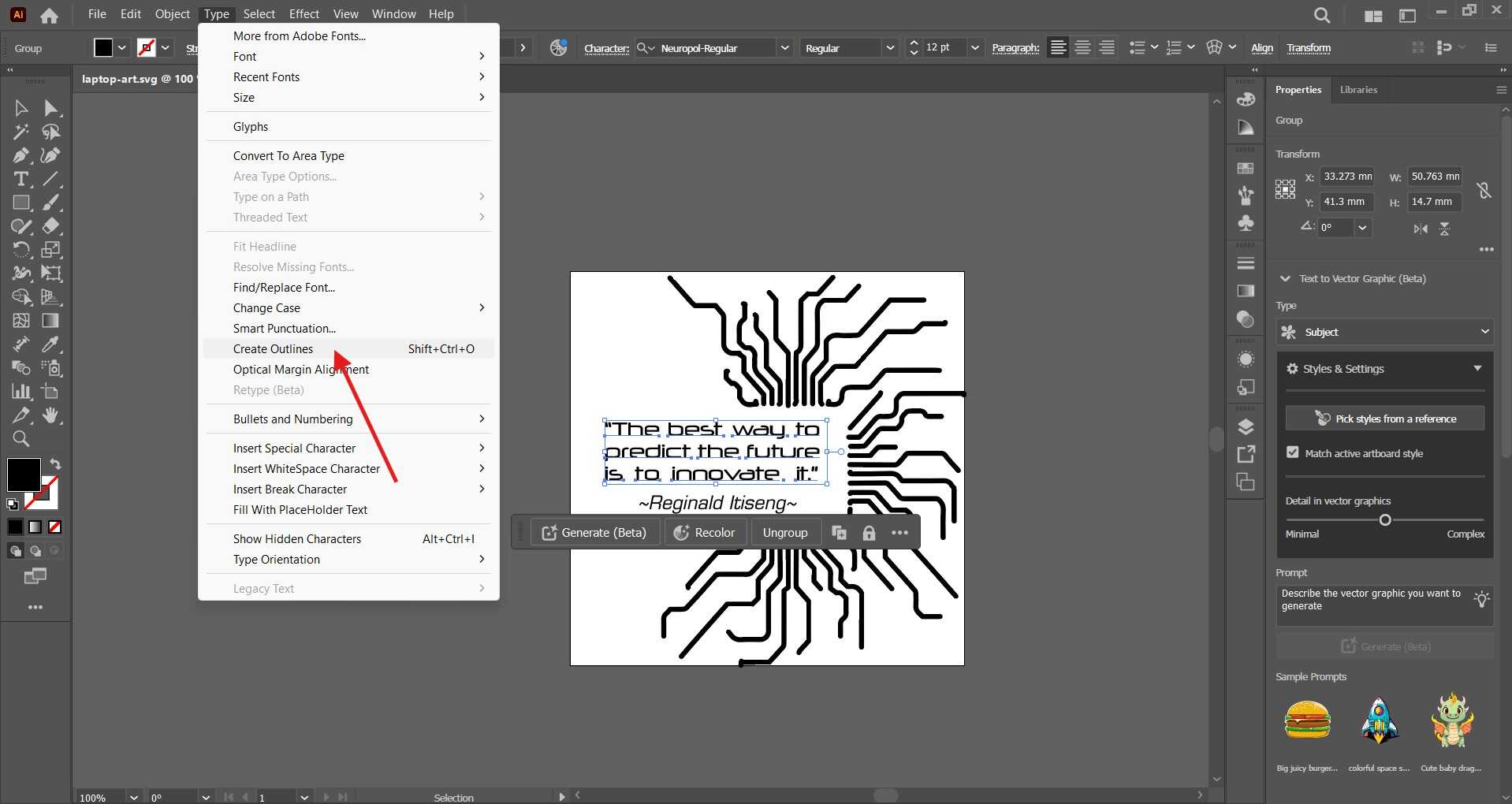
Task: Click the Recolor button
Action: [x=704, y=533]
